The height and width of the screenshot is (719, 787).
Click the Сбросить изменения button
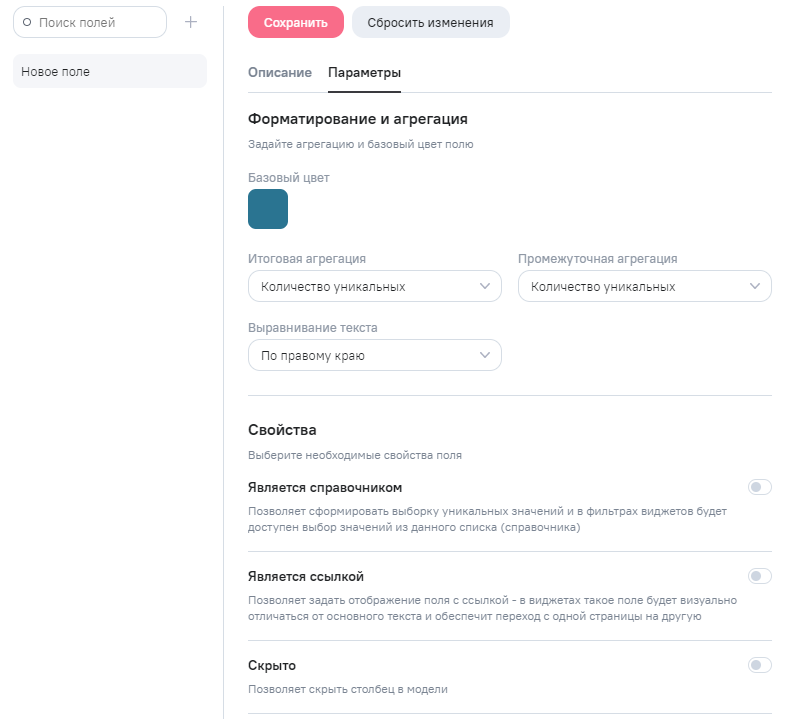pos(430,22)
